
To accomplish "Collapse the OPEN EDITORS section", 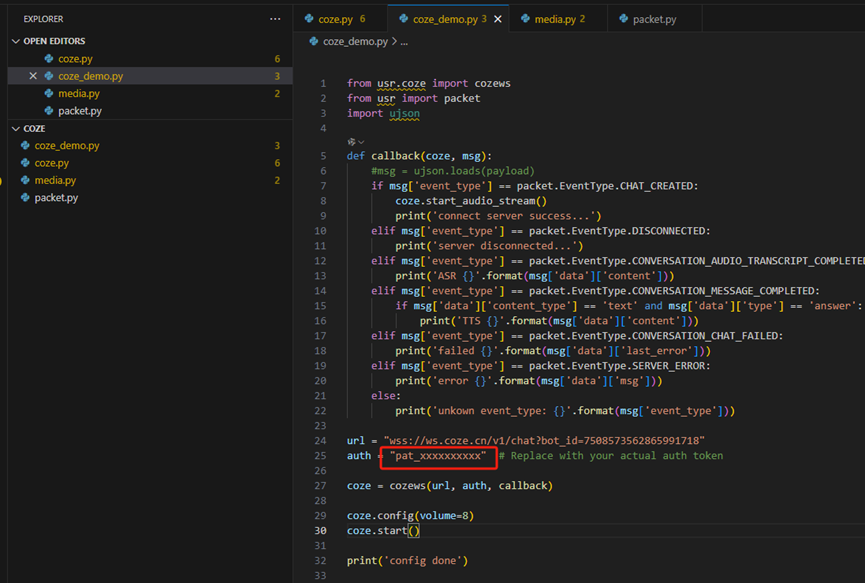I will coord(15,42).
